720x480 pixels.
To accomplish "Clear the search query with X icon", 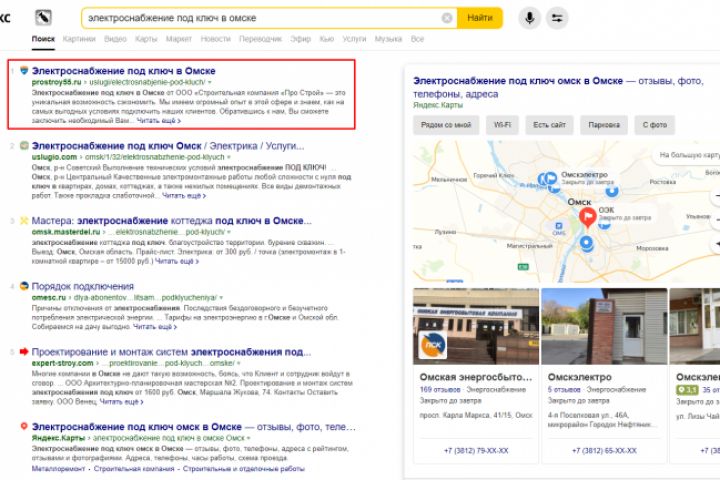I will (x=447, y=18).
